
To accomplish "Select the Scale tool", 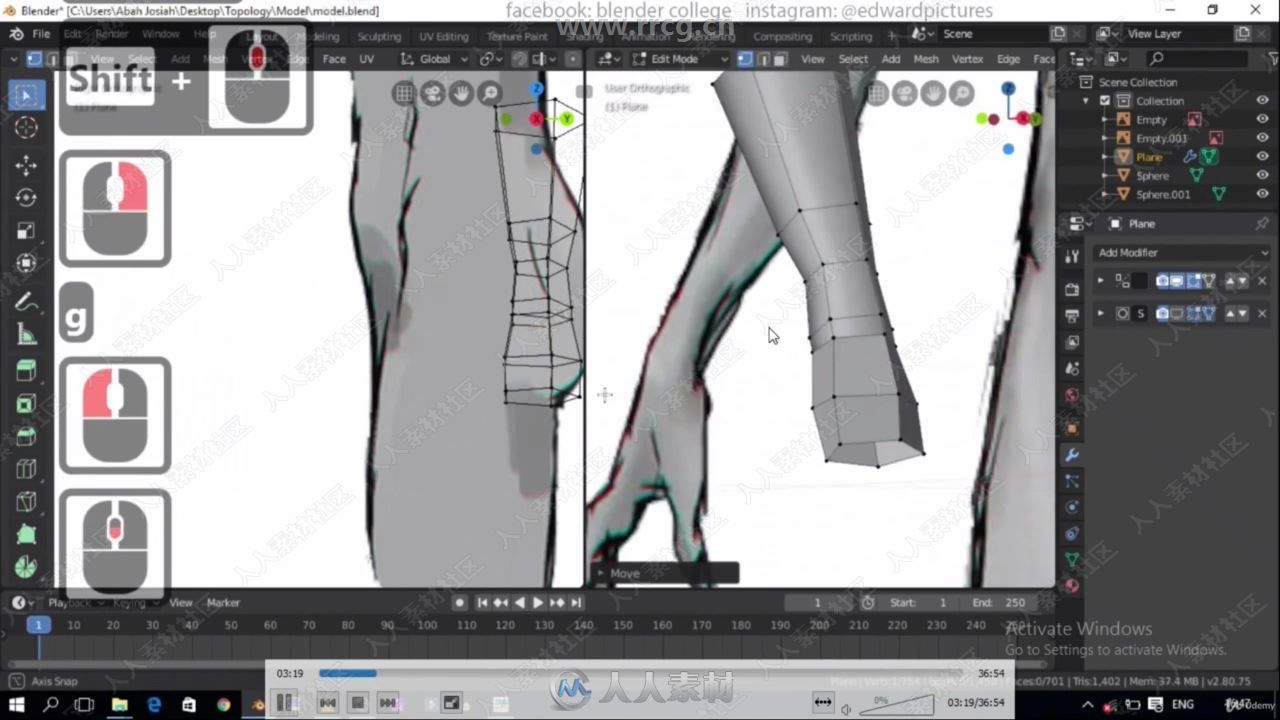I will [x=26, y=231].
